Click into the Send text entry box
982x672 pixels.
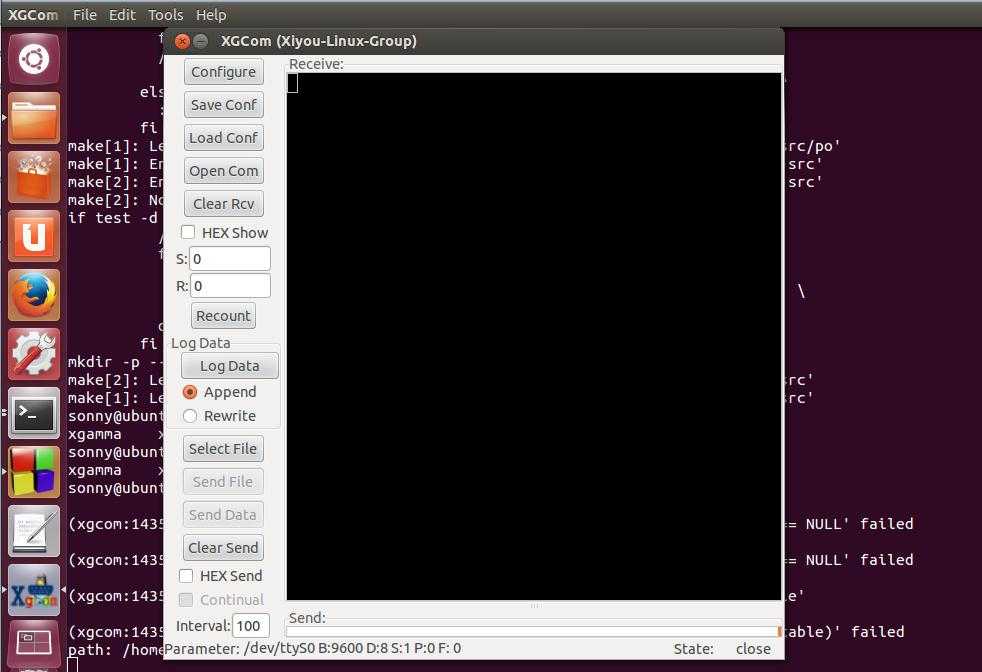point(534,632)
